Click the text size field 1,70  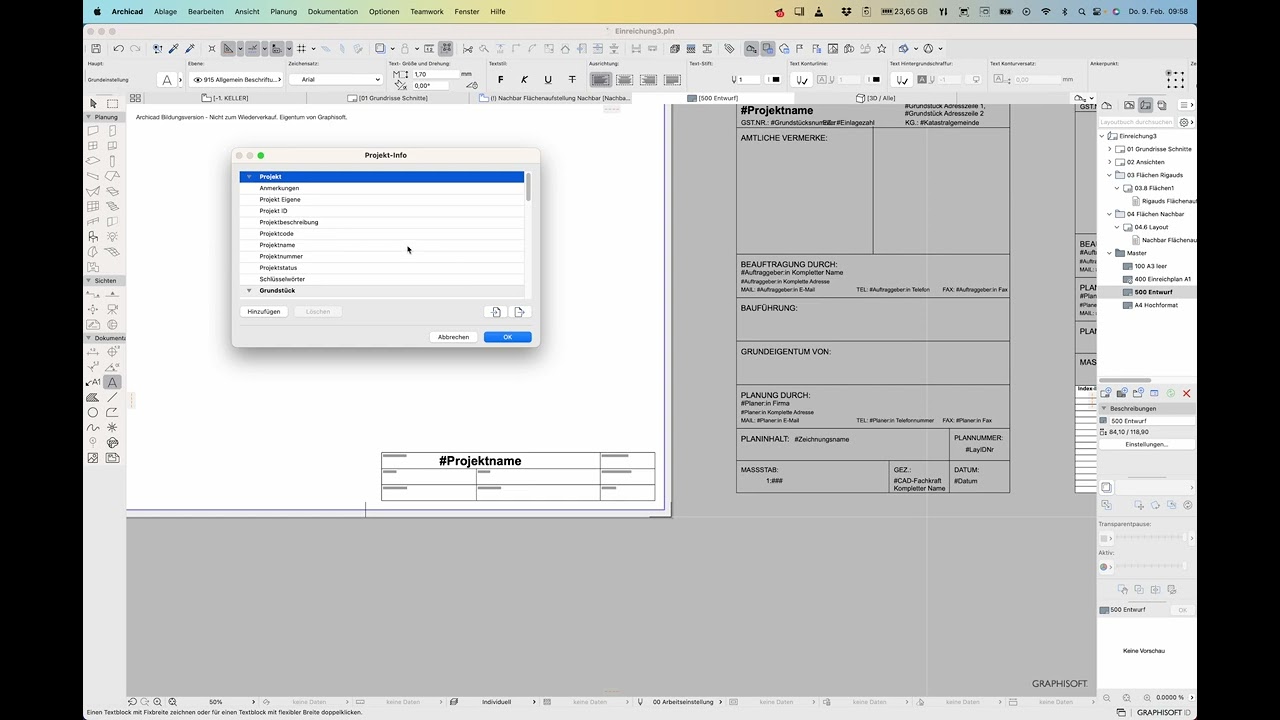tap(435, 74)
